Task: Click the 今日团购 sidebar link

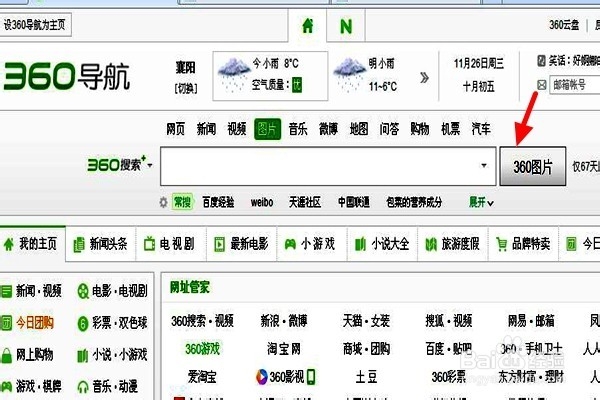Action: [x=35, y=323]
